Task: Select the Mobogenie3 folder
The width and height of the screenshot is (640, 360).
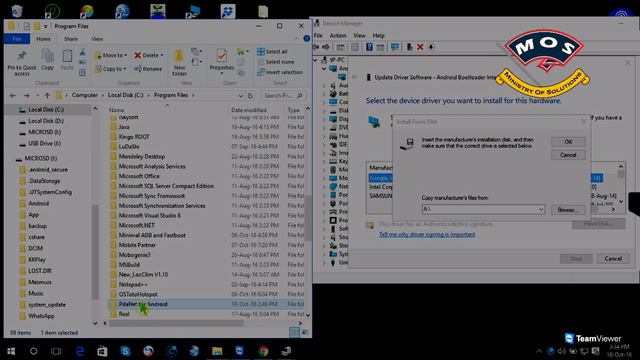Action: point(134,255)
